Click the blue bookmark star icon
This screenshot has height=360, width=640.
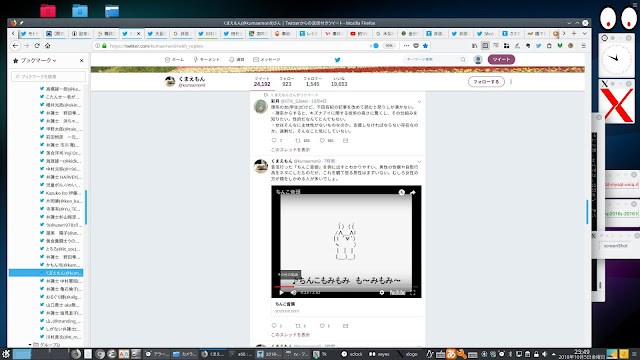(425, 46)
